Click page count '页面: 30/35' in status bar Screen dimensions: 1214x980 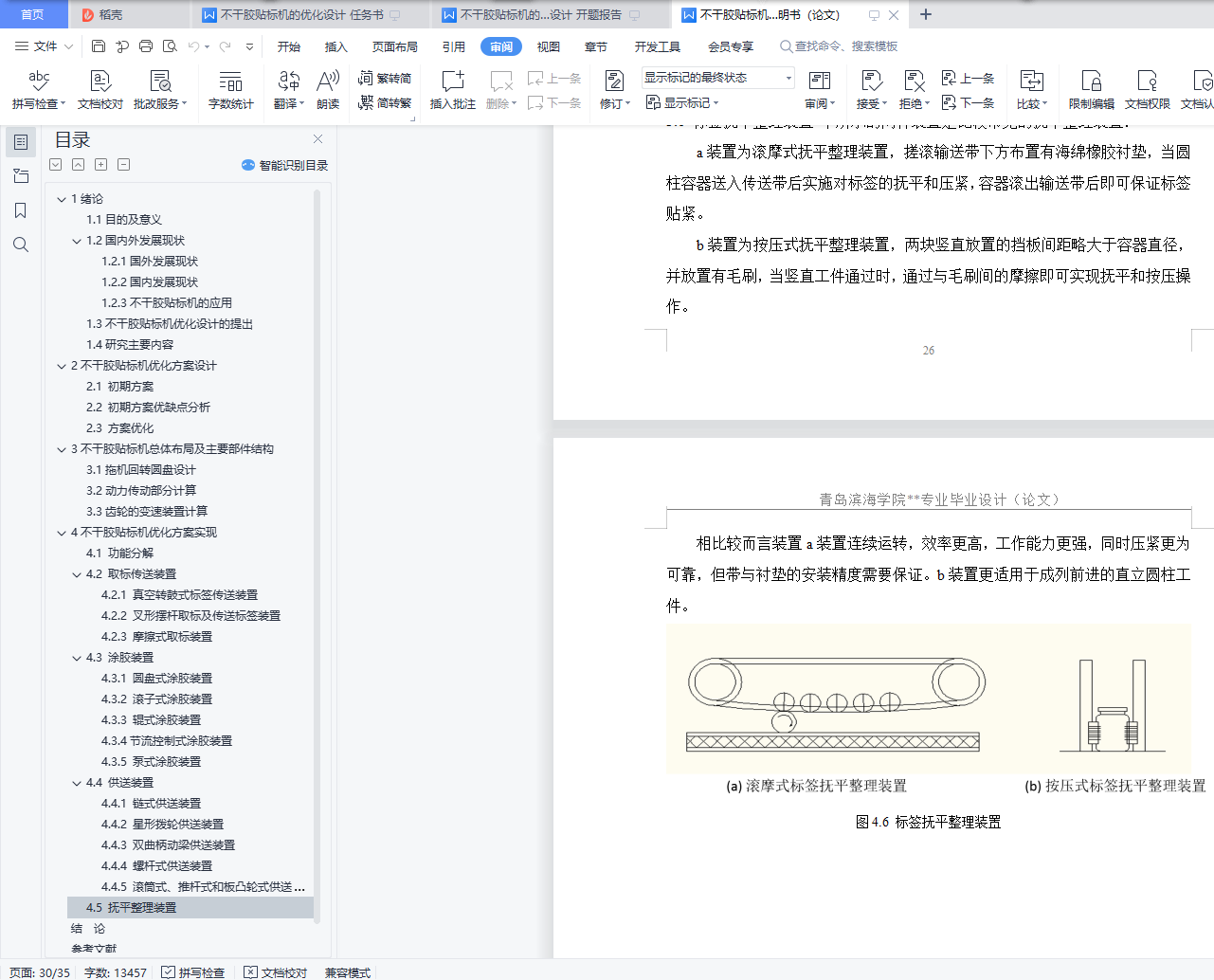pos(40,972)
